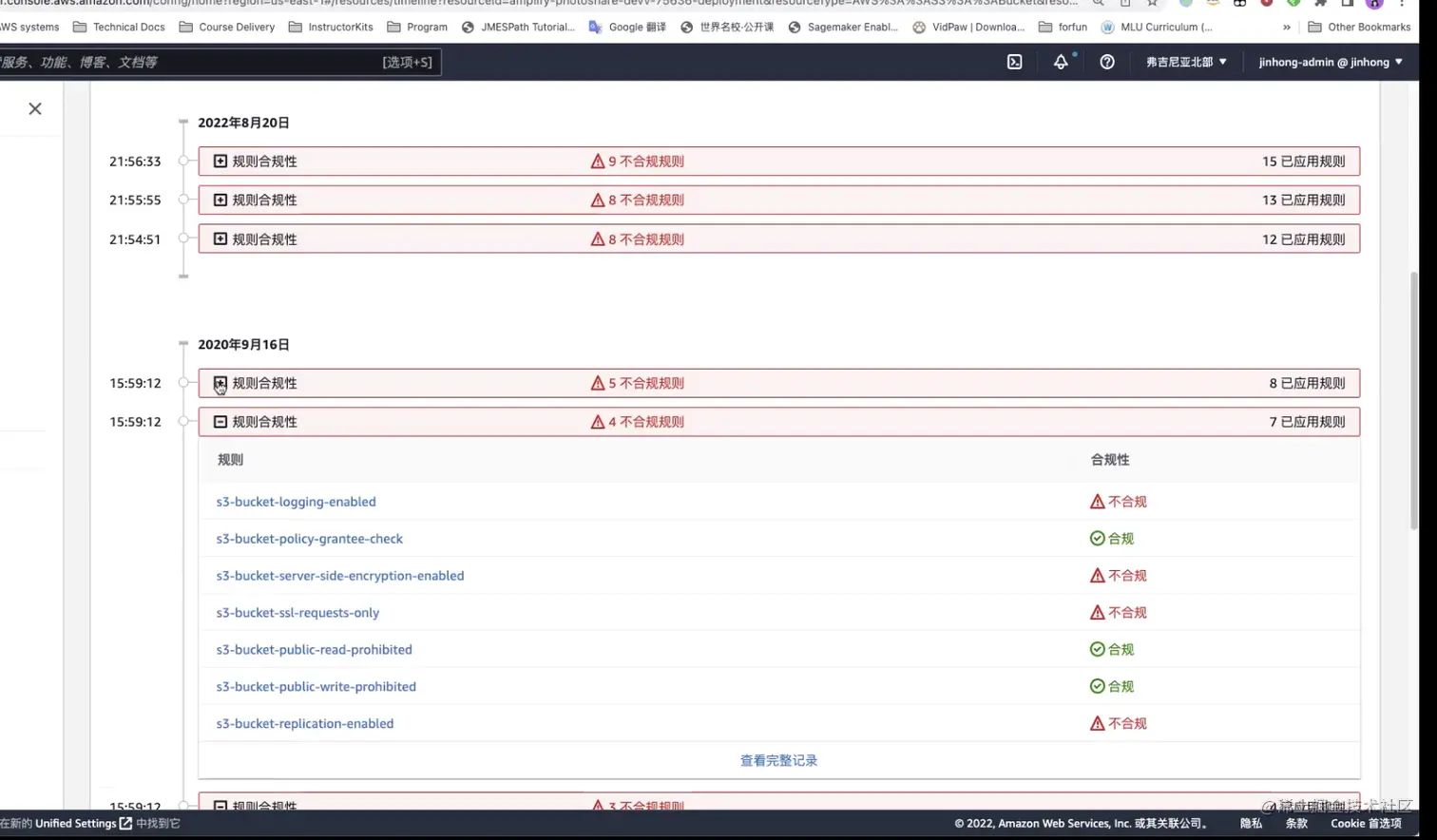Open Course Delivery bookmark folder
This screenshot has height=840, width=1437.
tap(227, 27)
